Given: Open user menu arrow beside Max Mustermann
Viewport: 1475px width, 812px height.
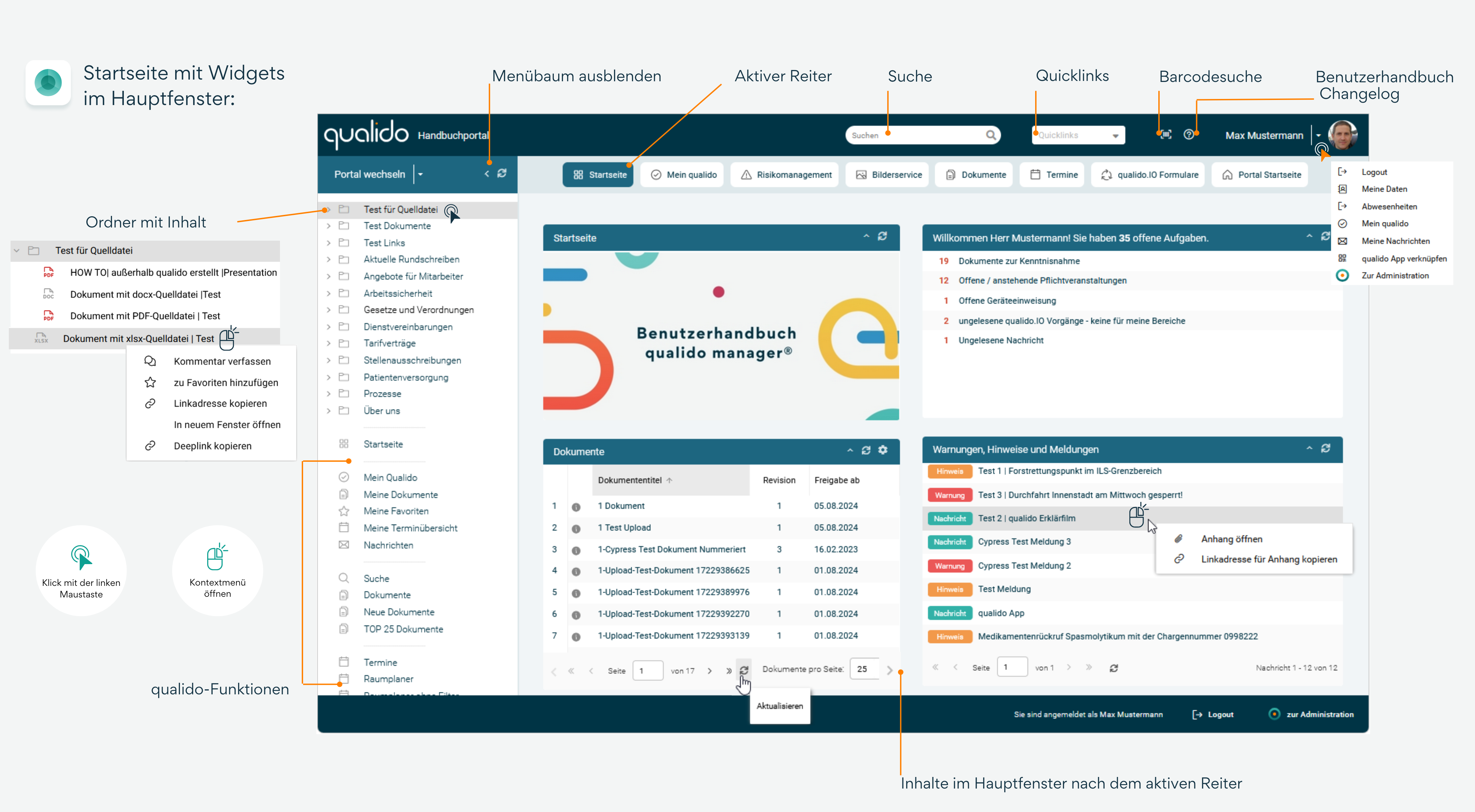Looking at the screenshot, I should click(1318, 135).
